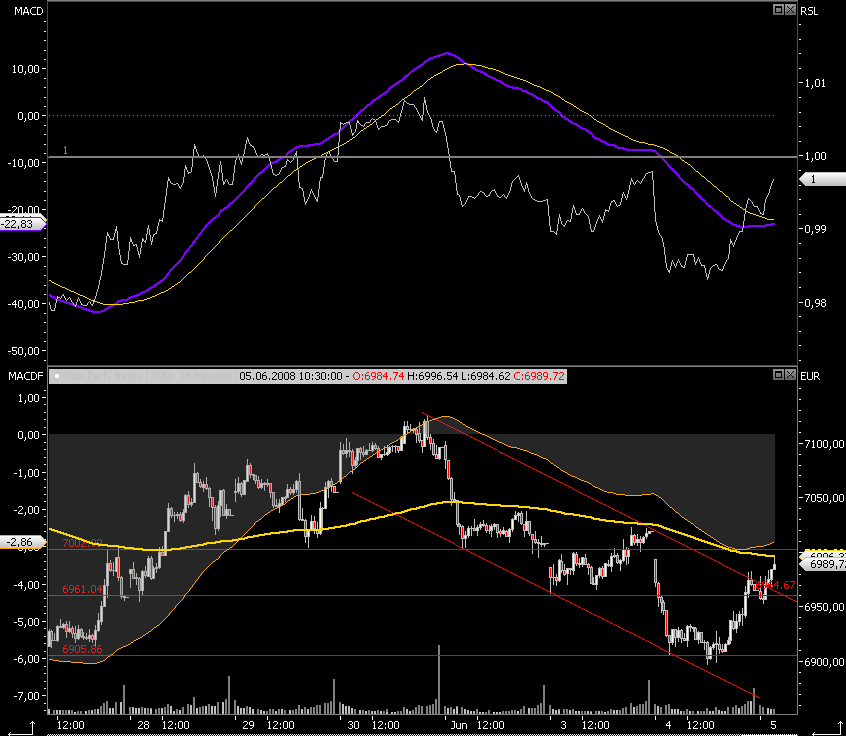Select the 6961.04 horizontal line label

(x=82, y=589)
